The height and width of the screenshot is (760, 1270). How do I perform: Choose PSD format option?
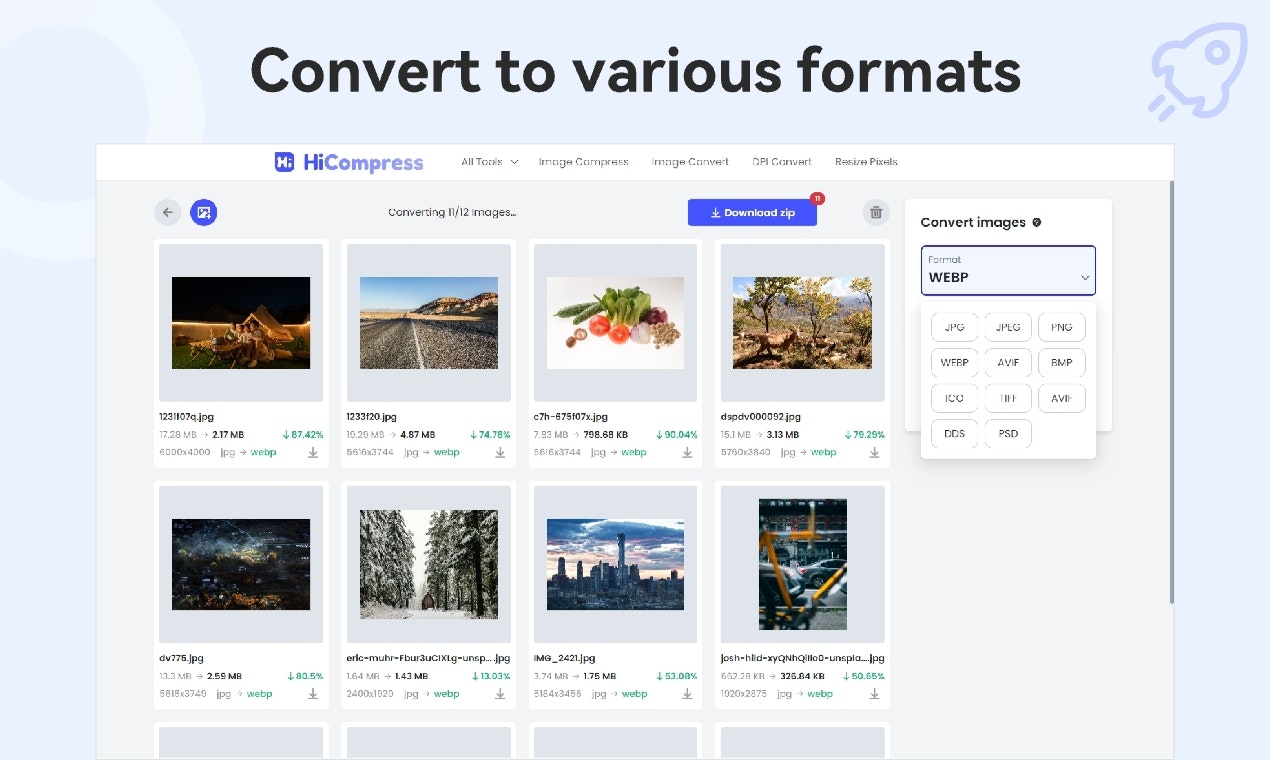[x=1008, y=433]
